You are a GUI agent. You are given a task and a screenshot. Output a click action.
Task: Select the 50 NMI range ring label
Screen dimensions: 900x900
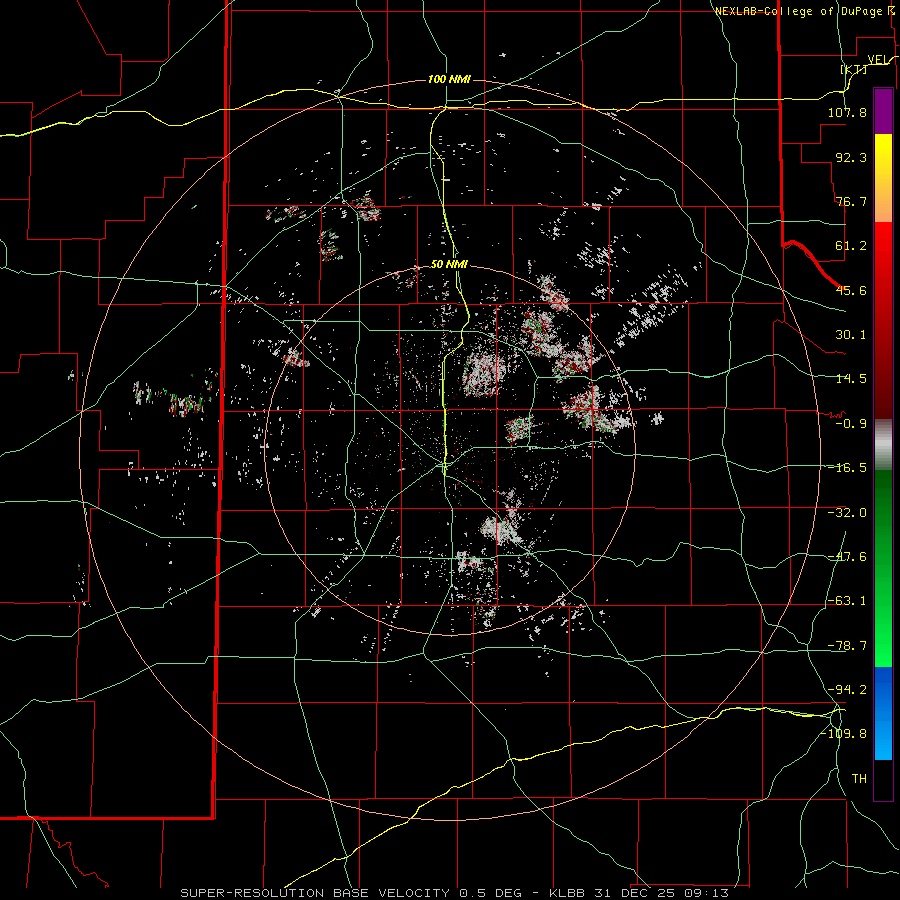pyautogui.click(x=449, y=264)
